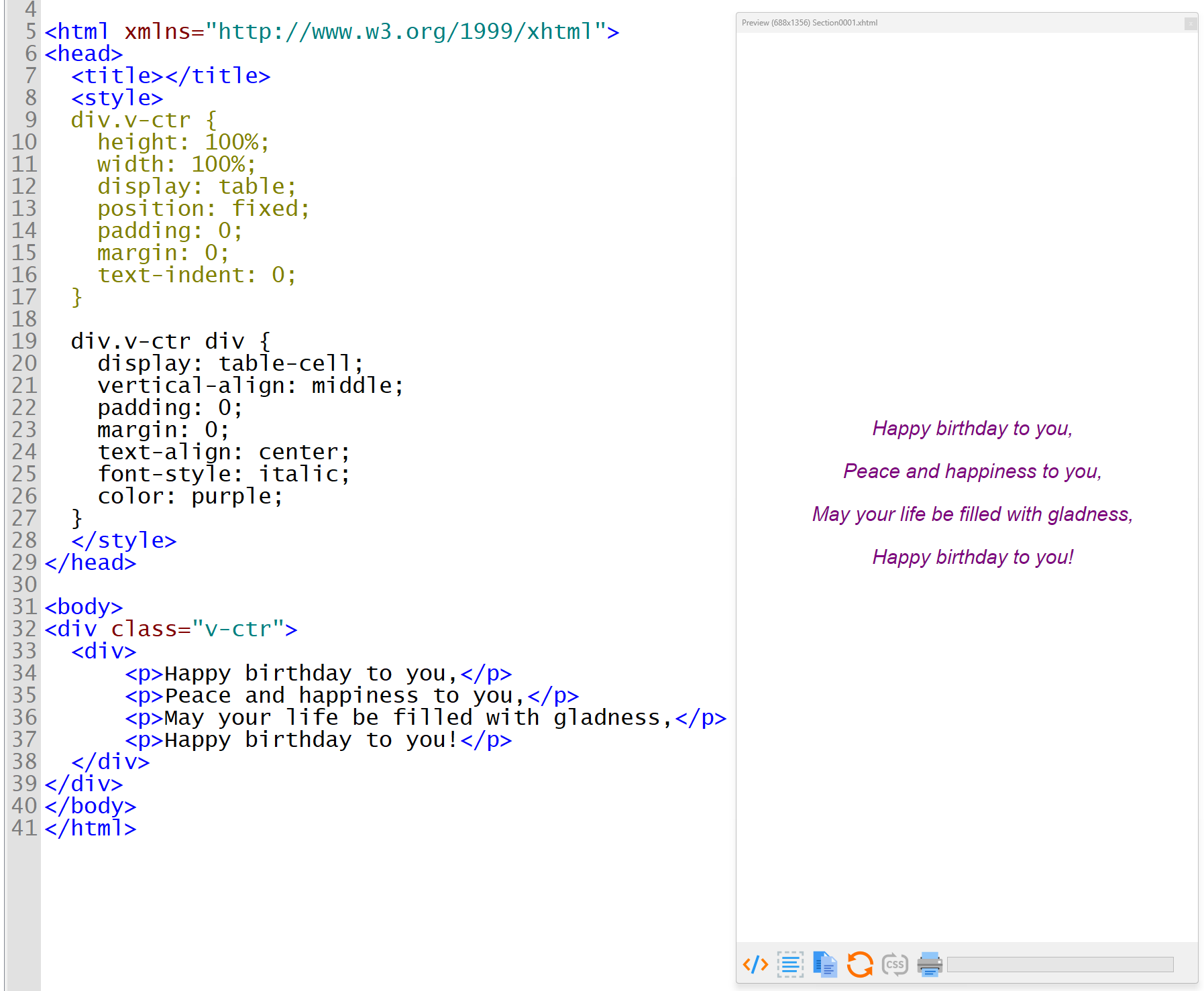The image size is (1204, 991).
Task: Reload the preview with the orange refresh icon
Action: pyautogui.click(x=860, y=964)
